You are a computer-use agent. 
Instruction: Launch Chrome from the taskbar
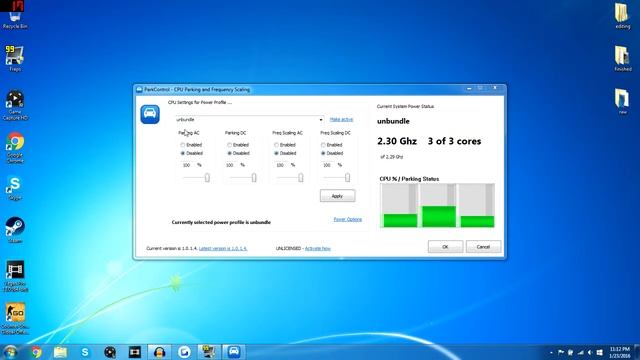[36, 352]
